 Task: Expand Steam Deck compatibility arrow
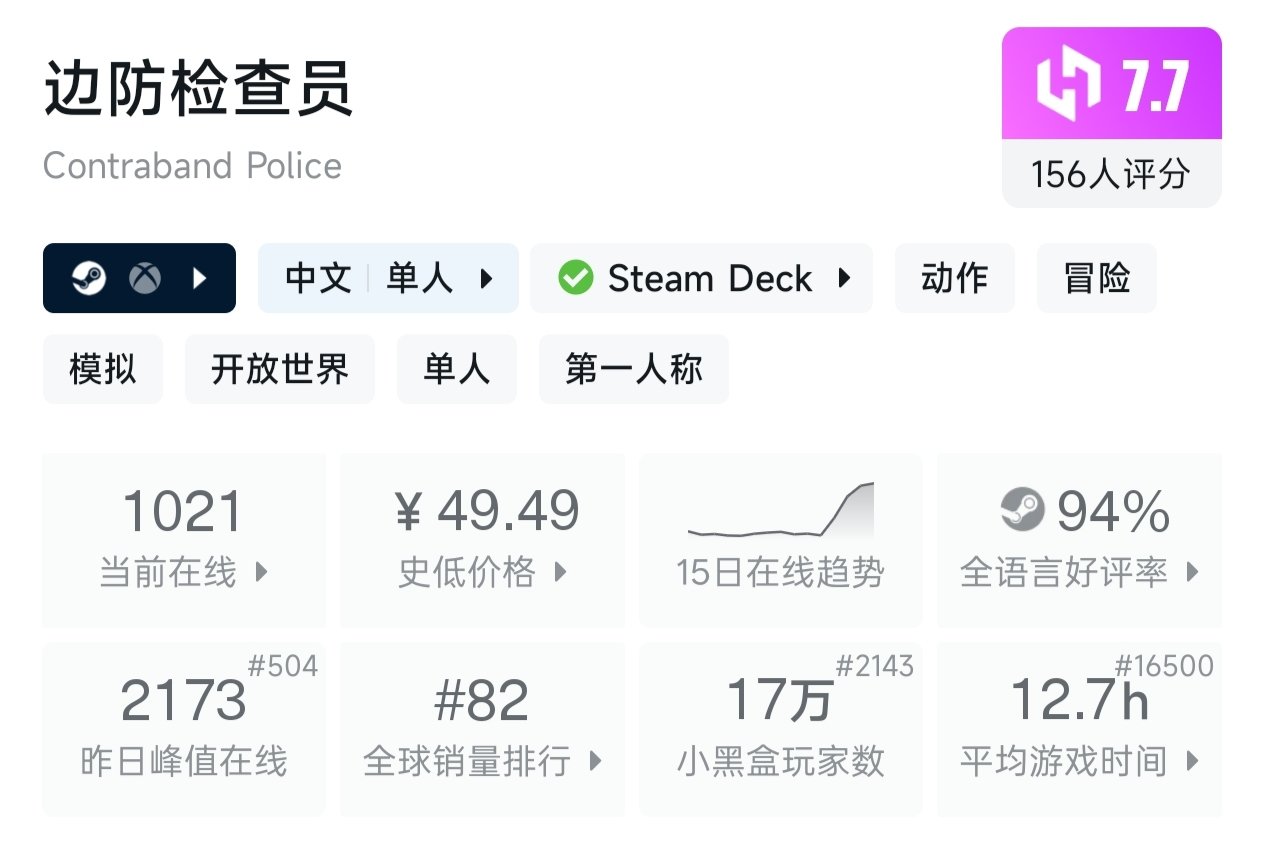(844, 278)
